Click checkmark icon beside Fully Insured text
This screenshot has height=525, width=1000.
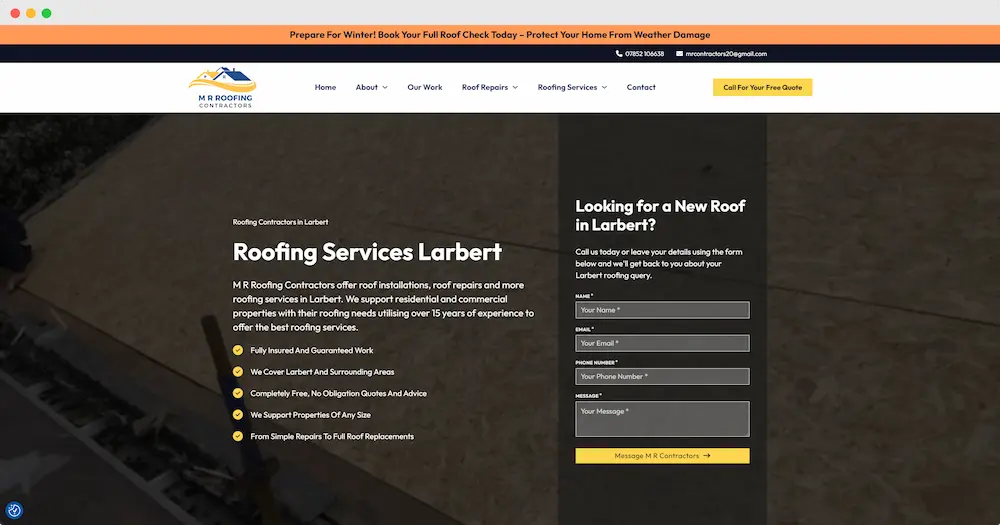click(238, 350)
